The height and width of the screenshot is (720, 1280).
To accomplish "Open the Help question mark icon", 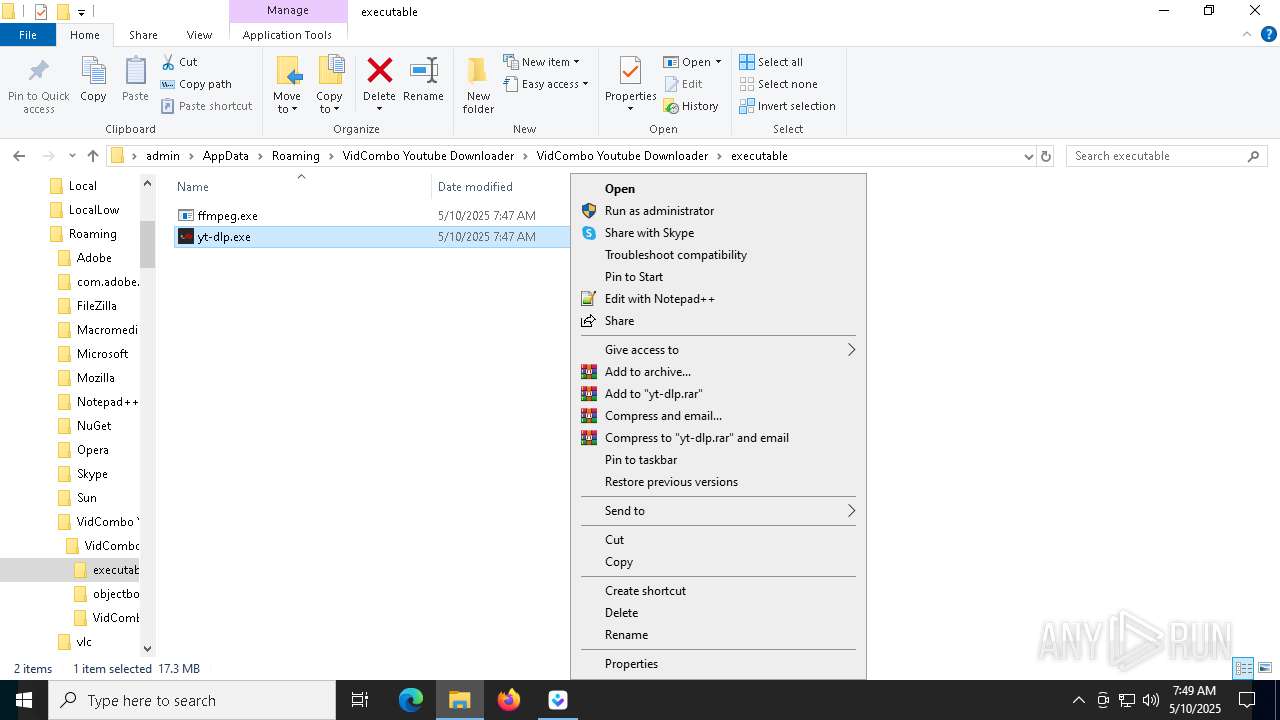I will tap(1268, 34).
